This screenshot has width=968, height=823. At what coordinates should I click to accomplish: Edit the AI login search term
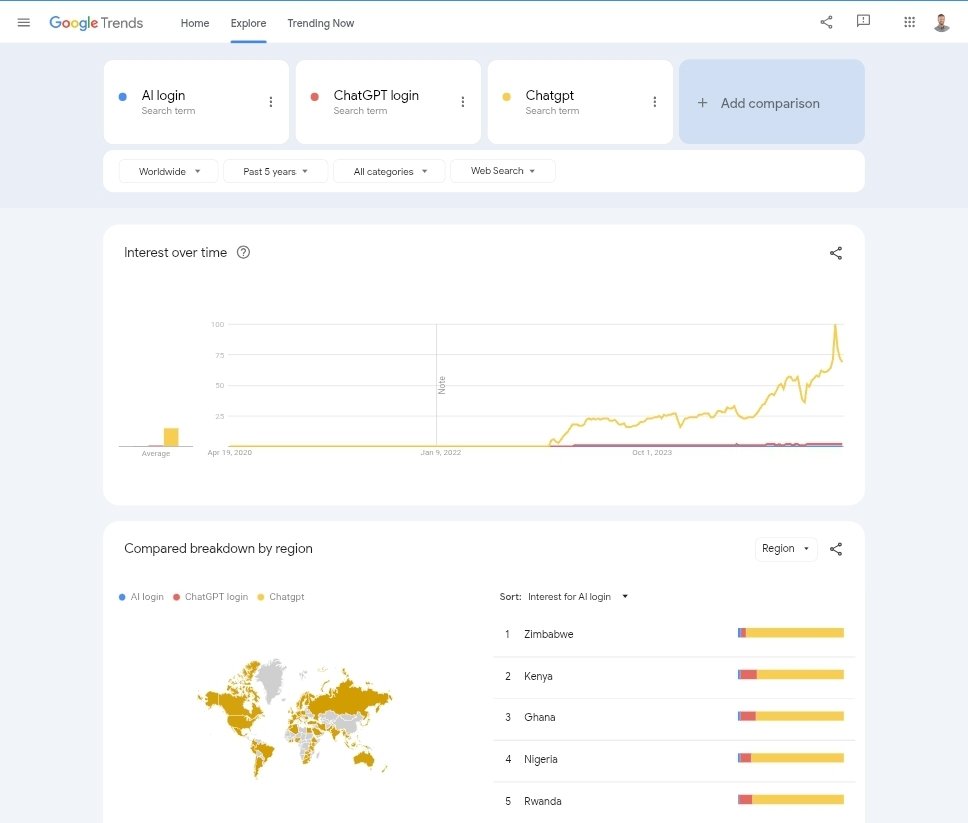click(163, 96)
